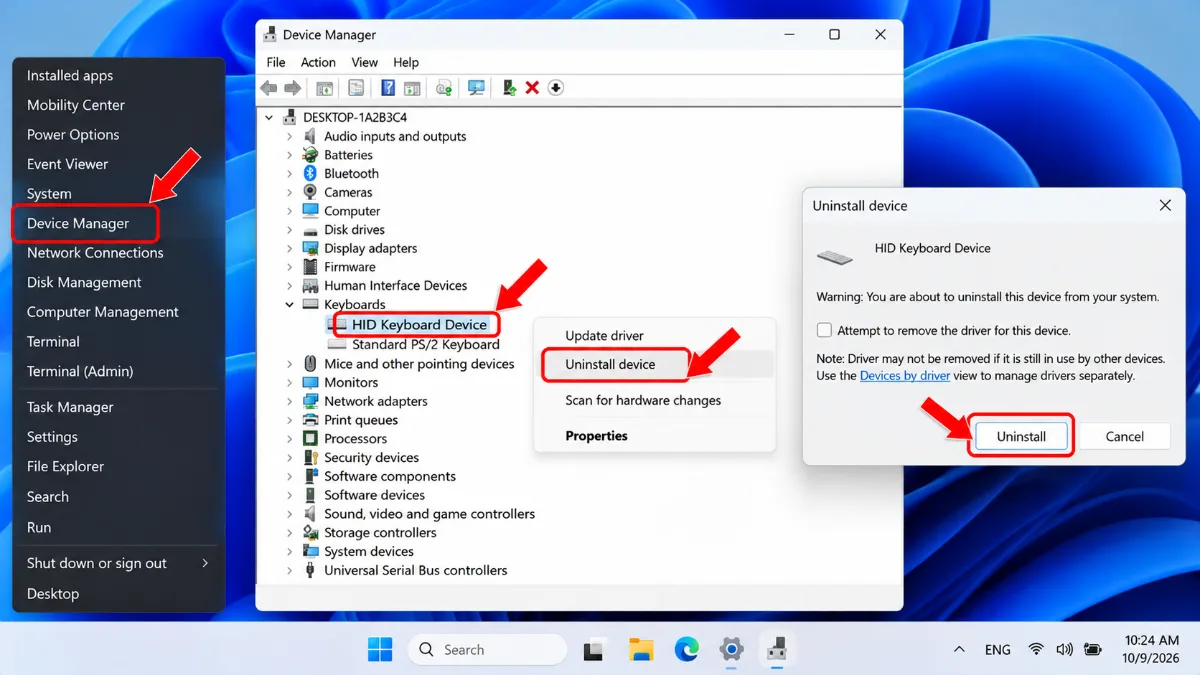Click Cancel in the Uninstall device dialog
1200x675 pixels.
pos(1124,437)
